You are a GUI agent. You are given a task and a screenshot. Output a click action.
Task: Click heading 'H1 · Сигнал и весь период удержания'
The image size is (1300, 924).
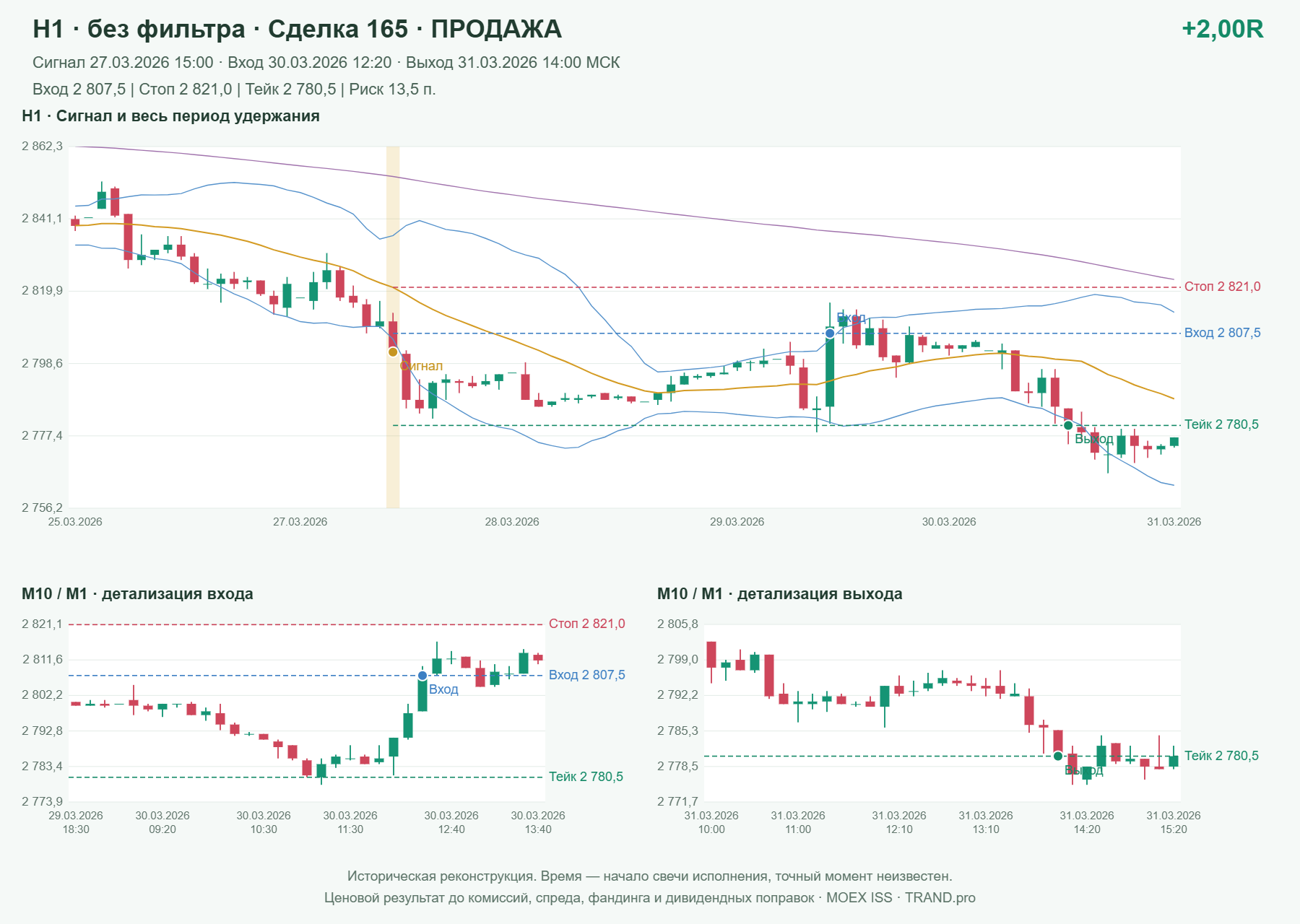[170, 116]
